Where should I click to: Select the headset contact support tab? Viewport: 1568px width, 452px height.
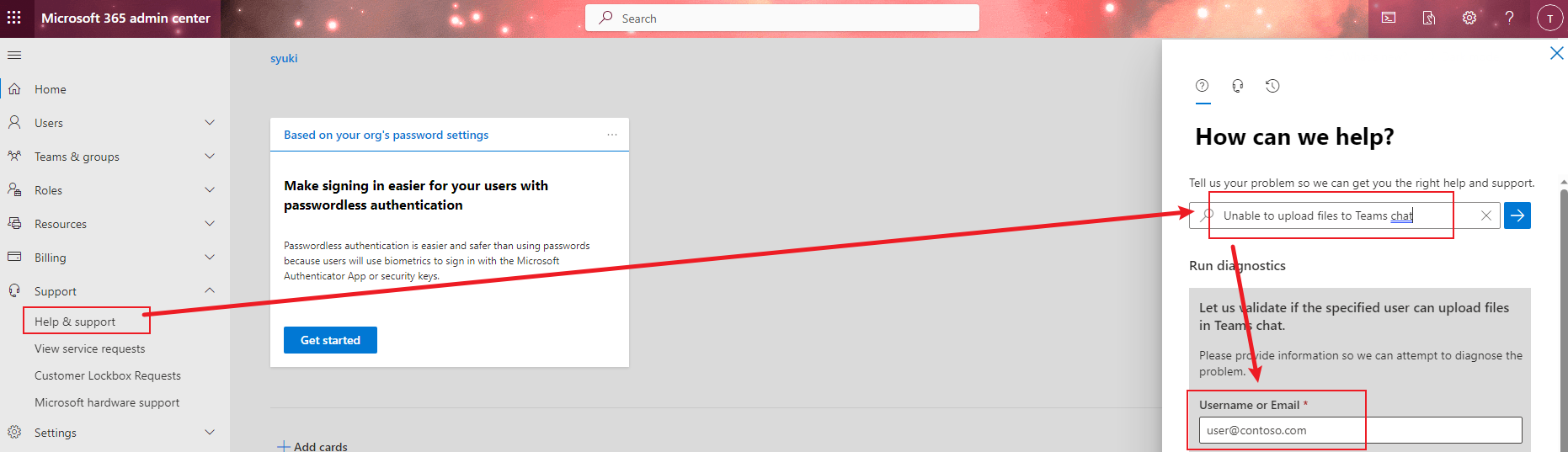tap(1238, 86)
